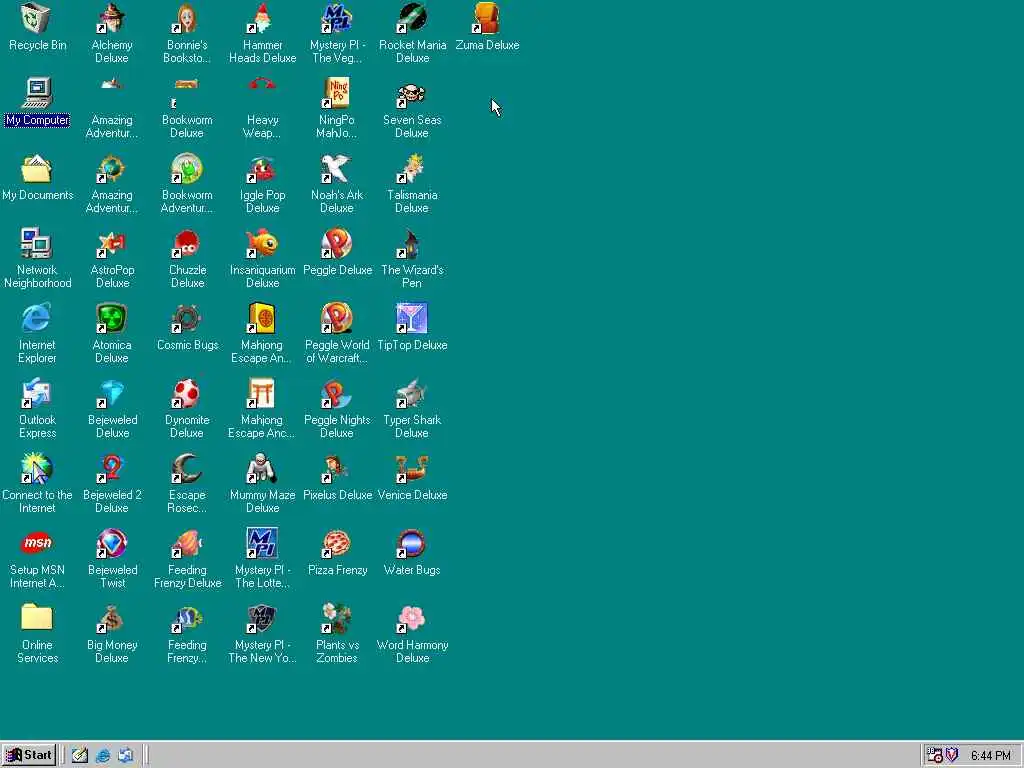
Task: Select the Alchemy Deluxe shortcut
Action: [x=112, y=18]
